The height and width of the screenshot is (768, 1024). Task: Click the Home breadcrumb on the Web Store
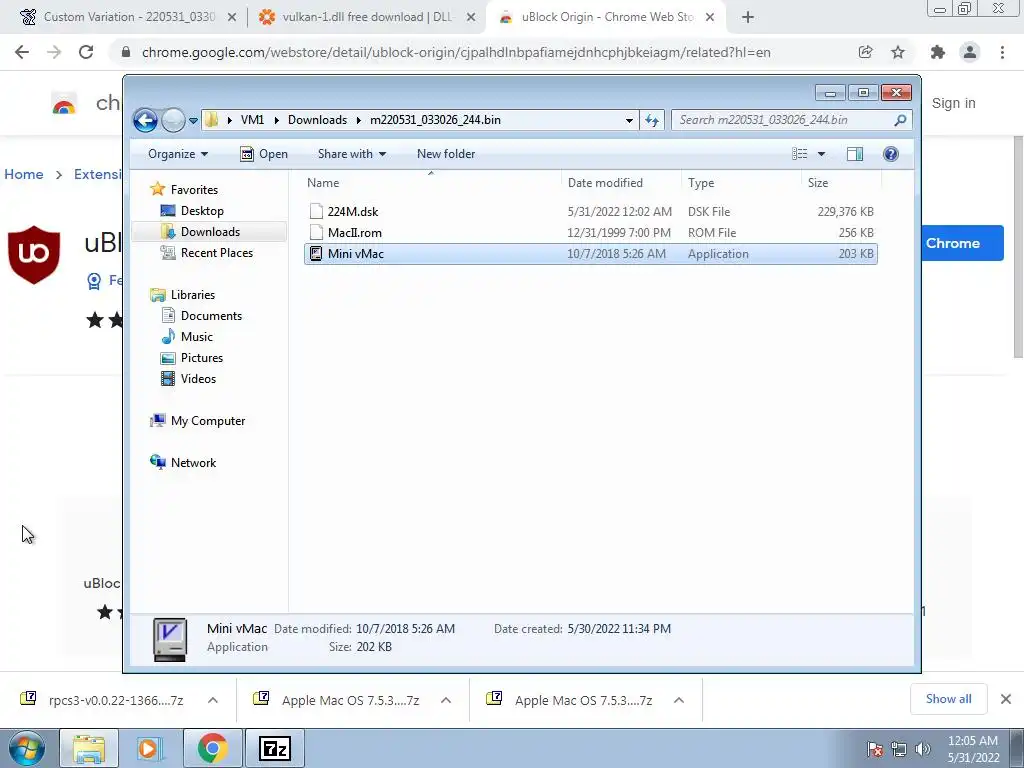click(24, 174)
